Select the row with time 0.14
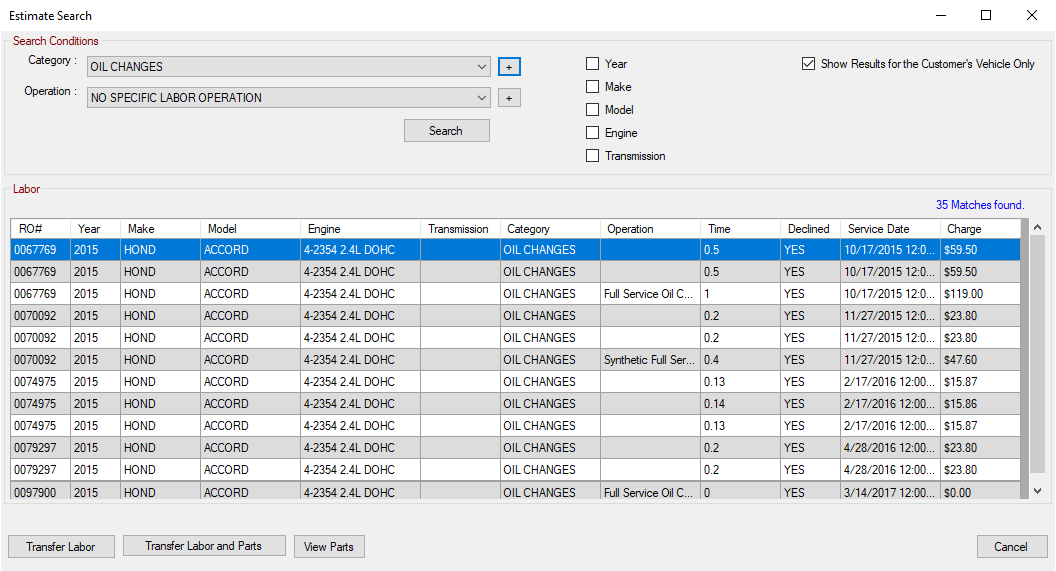This screenshot has height=571, width=1056. pyautogui.click(x=515, y=403)
